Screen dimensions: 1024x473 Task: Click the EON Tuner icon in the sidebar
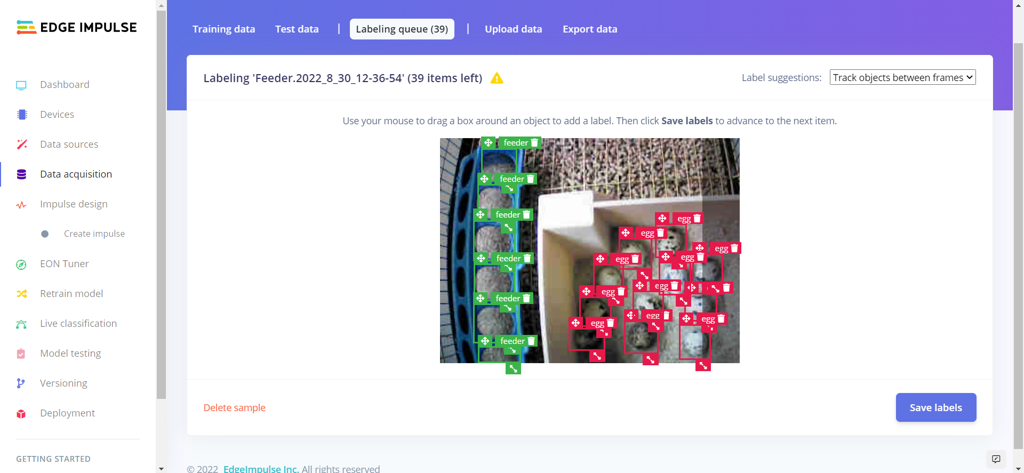pyautogui.click(x=21, y=264)
